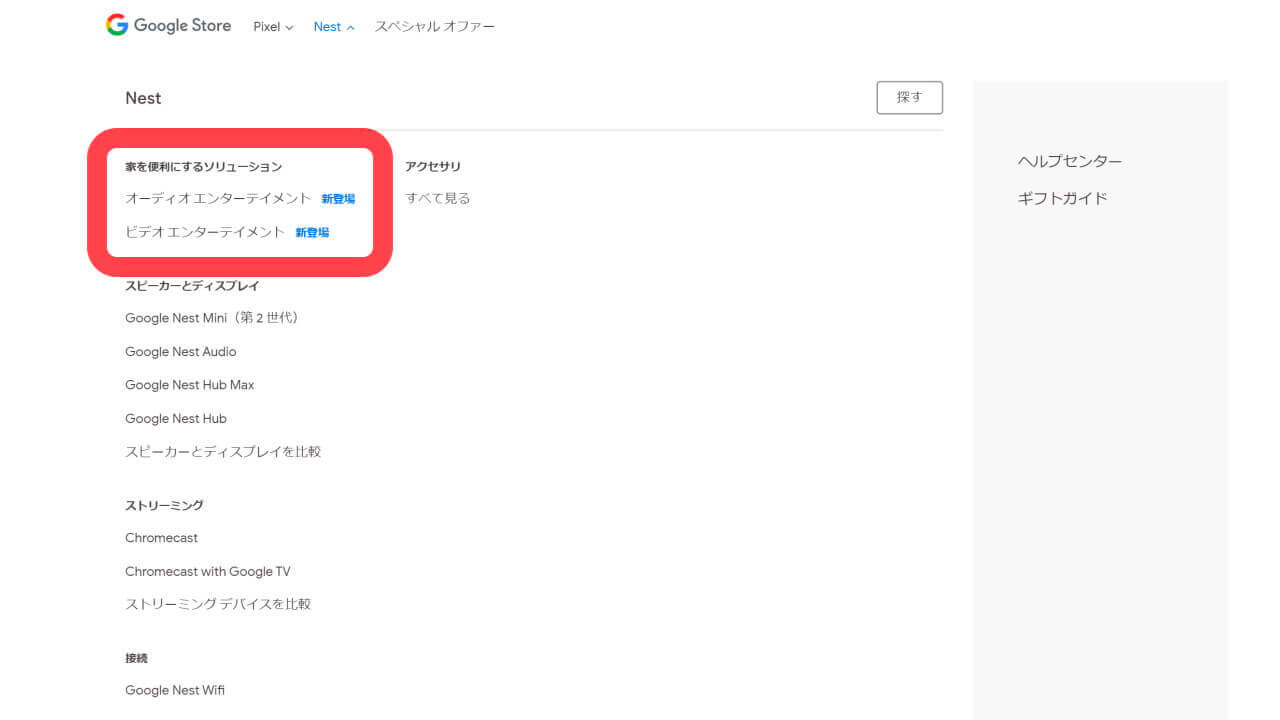Click ストリーミング デバイスを比較 comparison link
This screenshot has height=720, width=1280.
(x=218, y=604)
